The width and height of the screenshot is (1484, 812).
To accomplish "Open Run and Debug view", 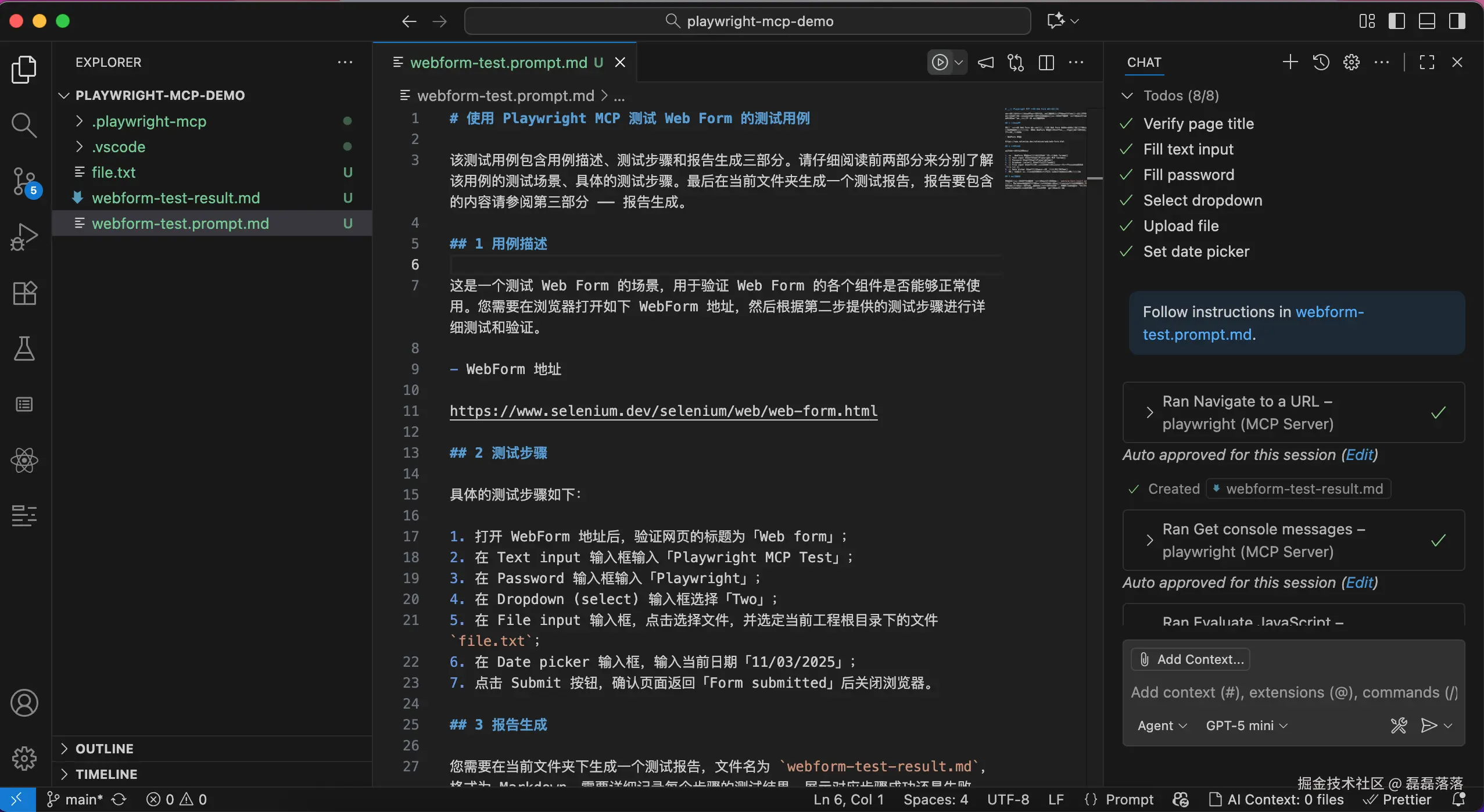I will (24, 237).
